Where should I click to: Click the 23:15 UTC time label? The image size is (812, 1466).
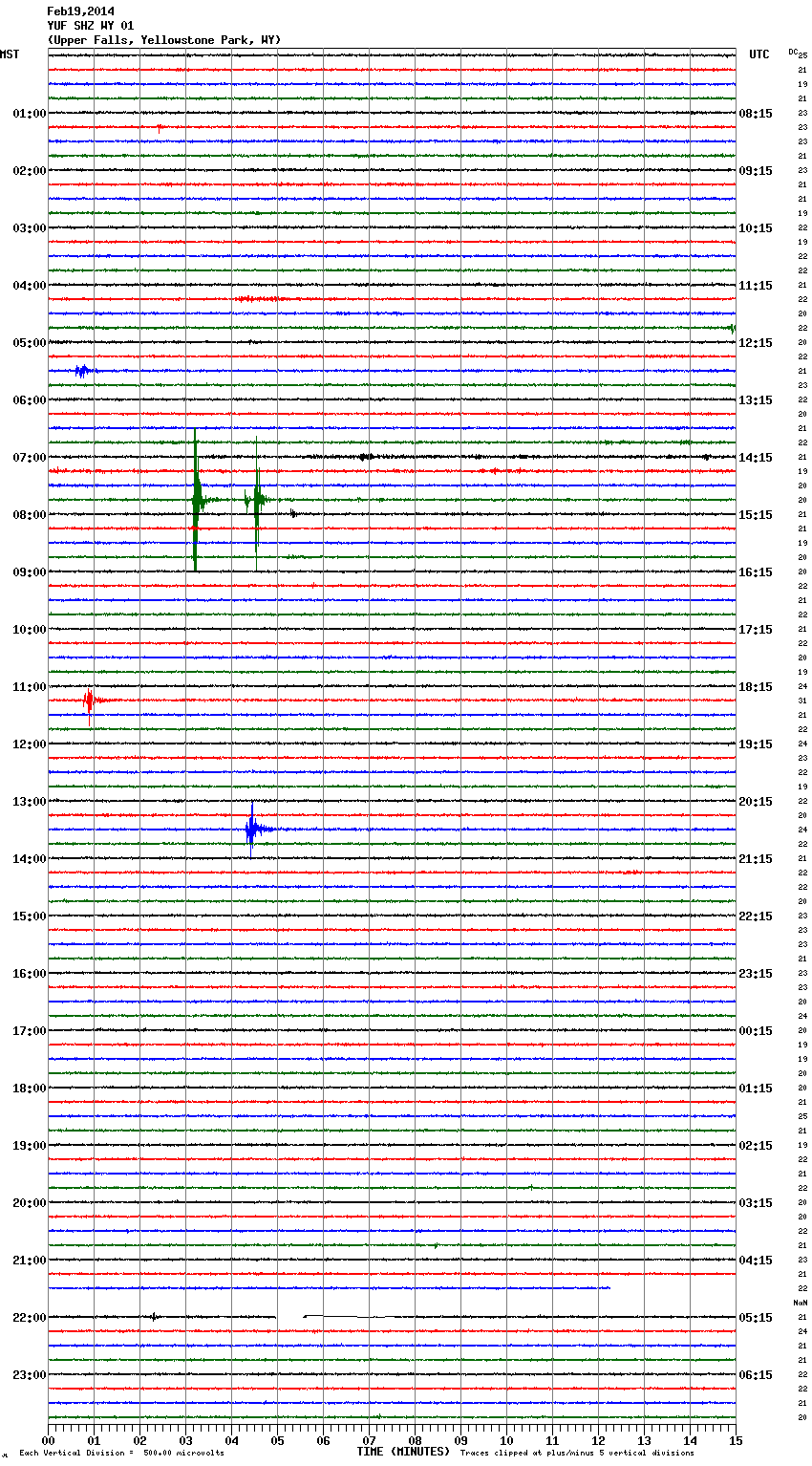click(756, 974)
